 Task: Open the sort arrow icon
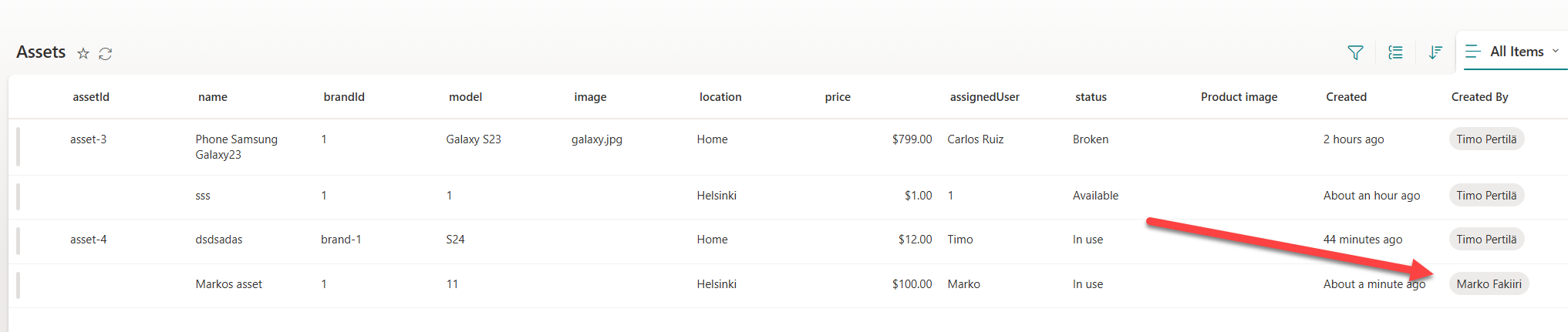click(x=1435, y=52)
